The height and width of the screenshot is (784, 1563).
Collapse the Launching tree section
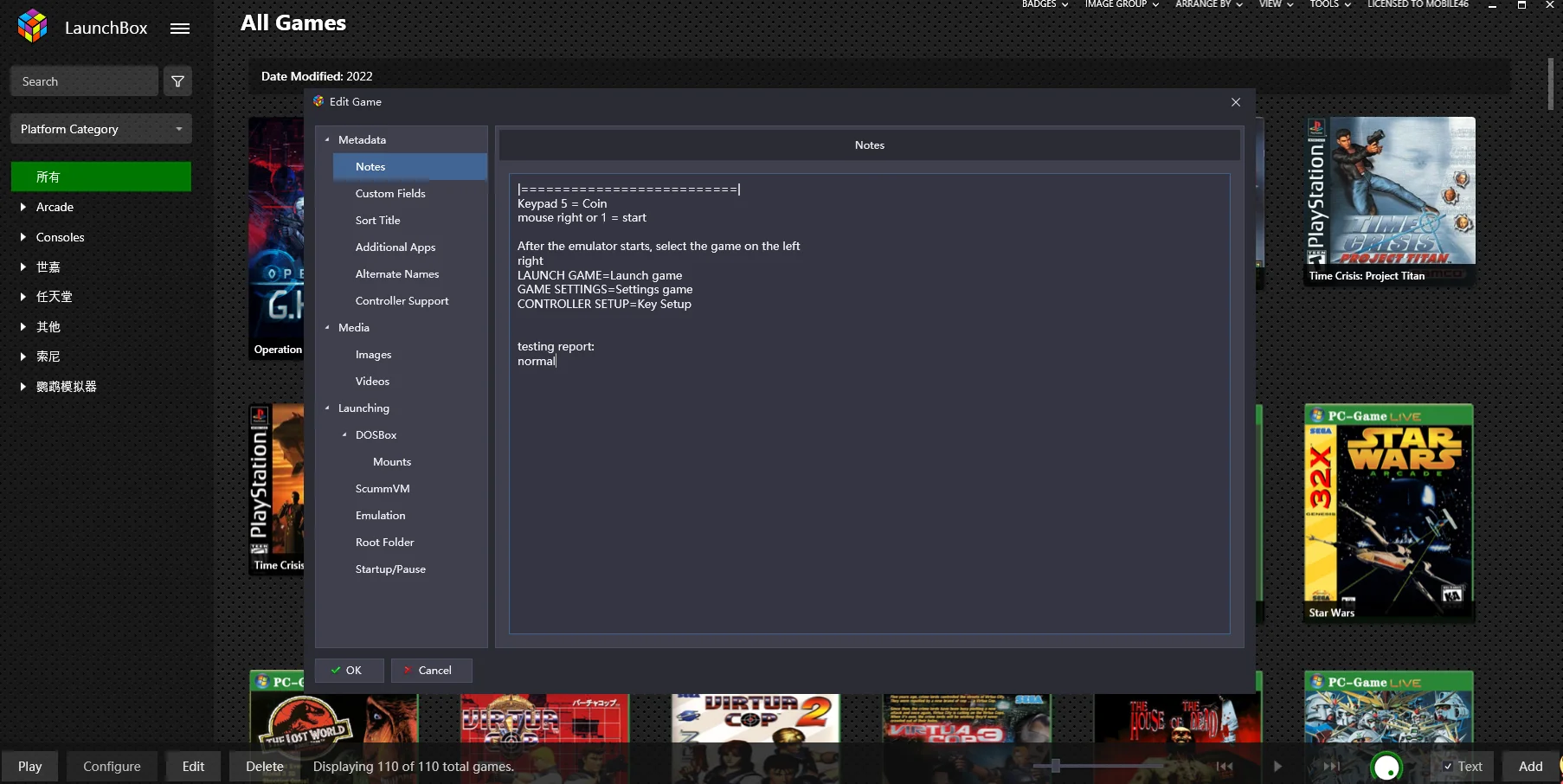tap(327, 408)
